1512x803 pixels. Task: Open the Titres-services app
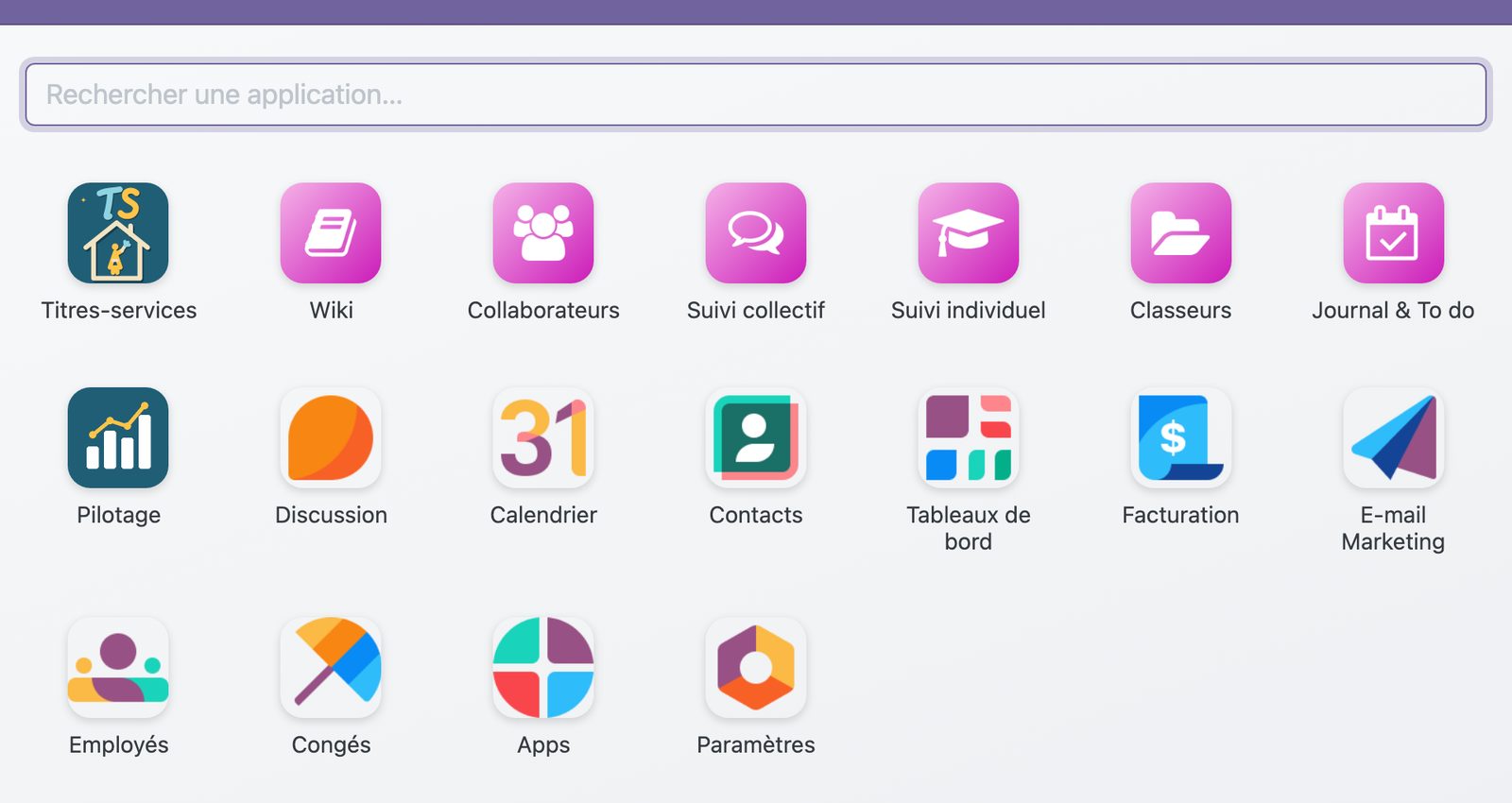118,233
